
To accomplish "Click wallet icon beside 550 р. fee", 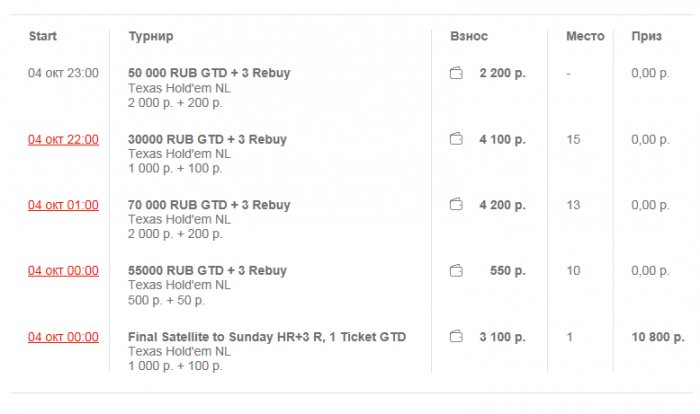I will coord(456,271).
